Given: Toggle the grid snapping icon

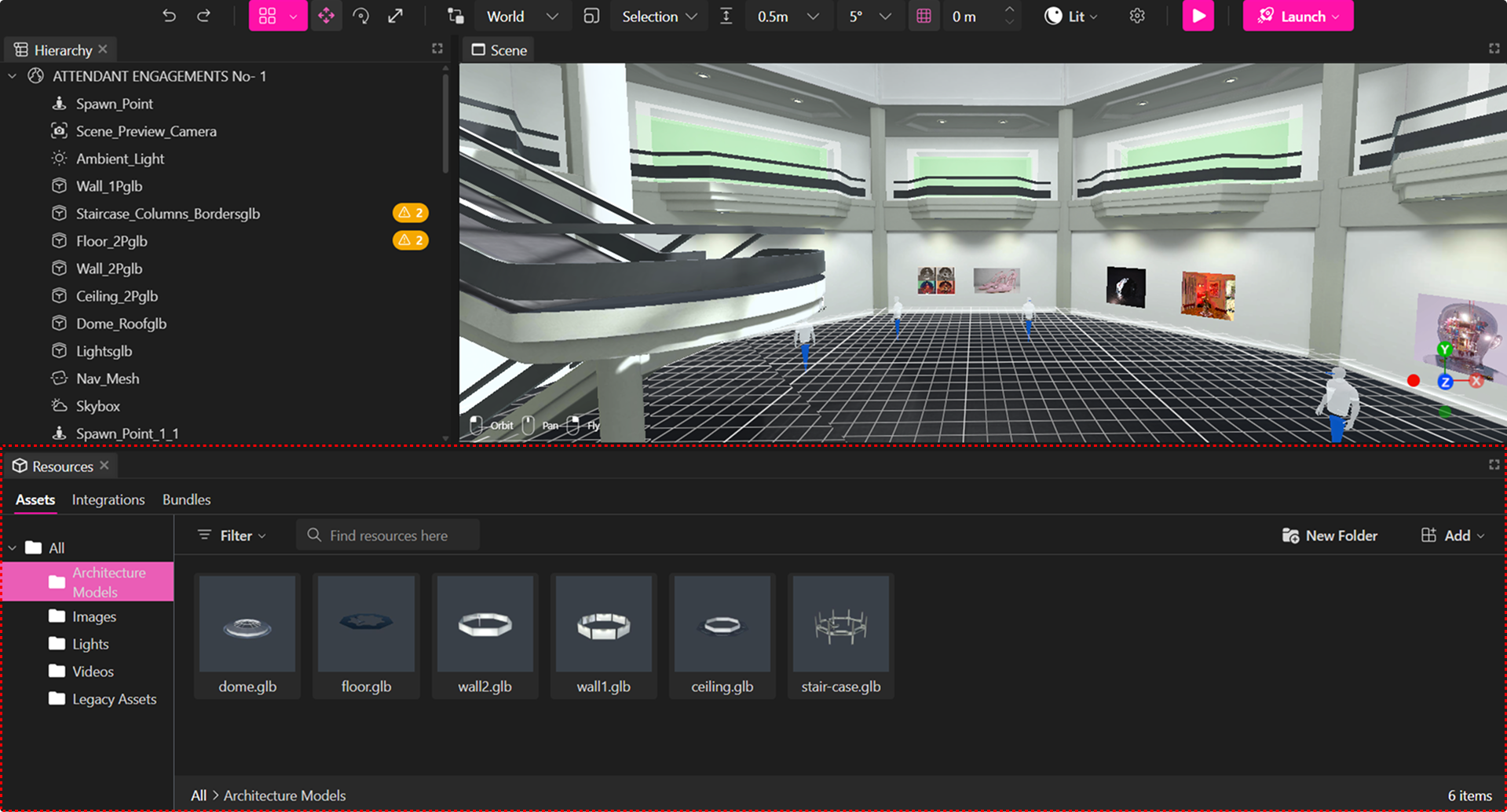Looking at the screenshot, I should [924, 16].
